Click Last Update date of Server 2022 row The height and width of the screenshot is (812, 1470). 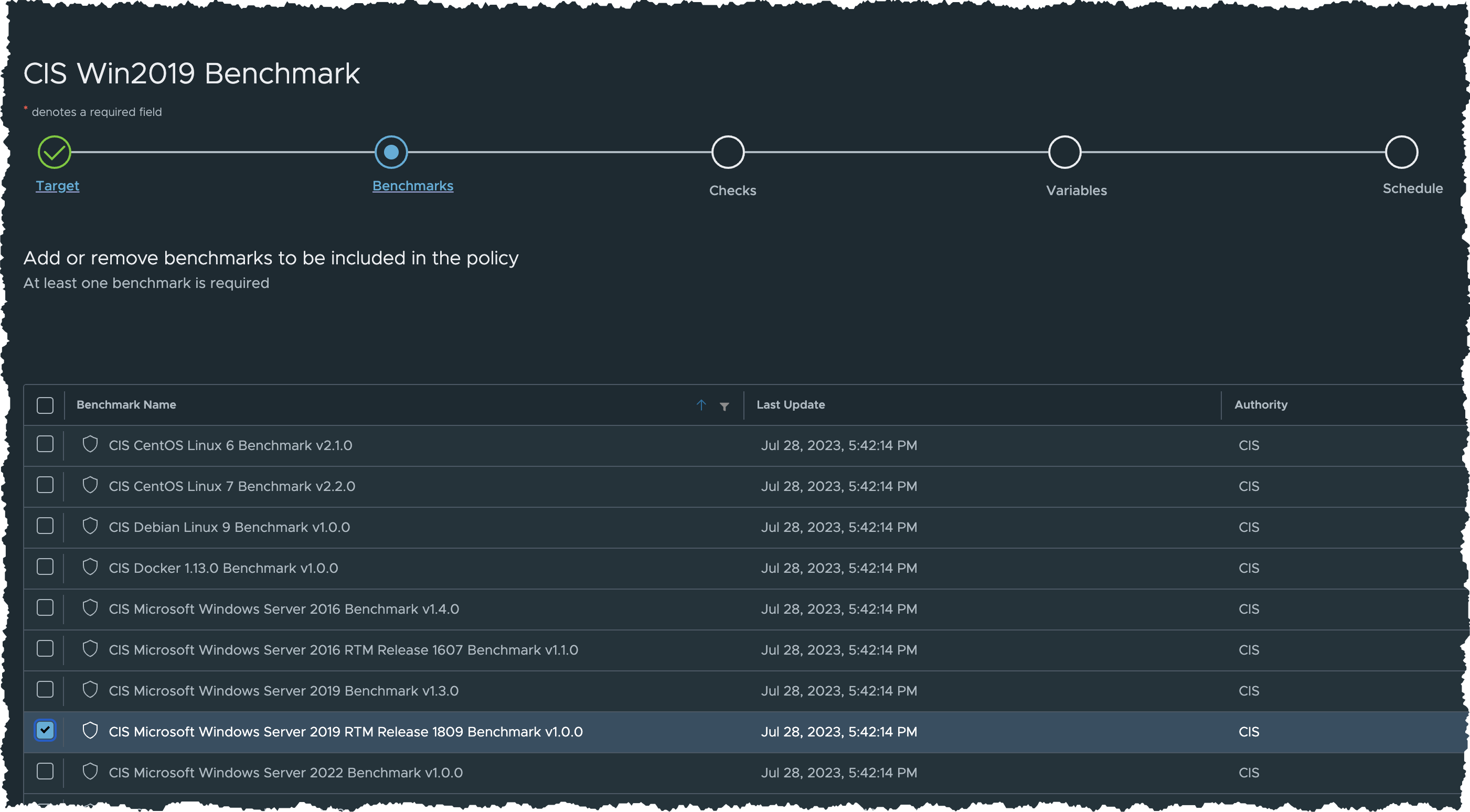[x=839, y=773]
